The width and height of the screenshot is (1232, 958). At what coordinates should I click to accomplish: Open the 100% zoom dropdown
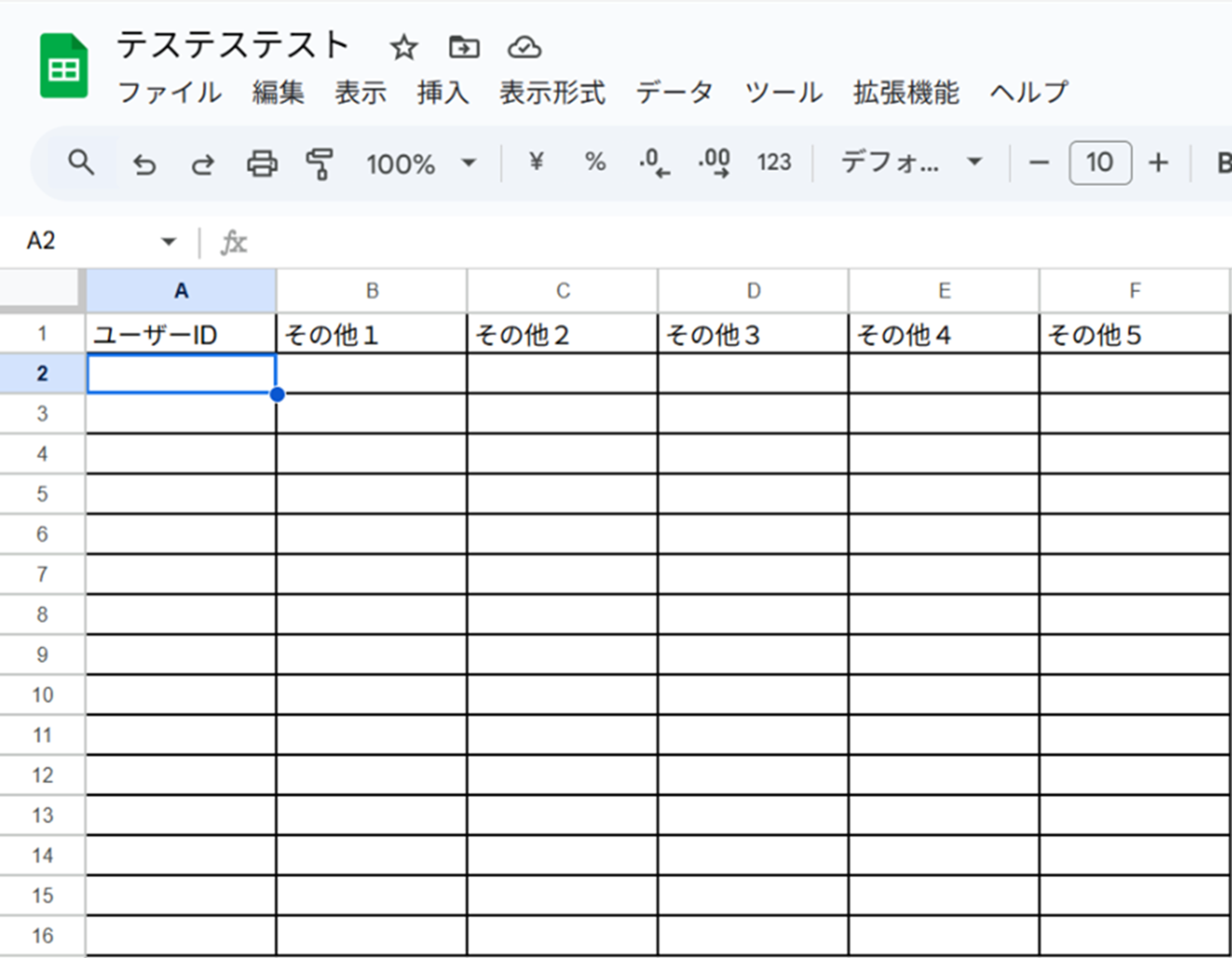[421, 164]
